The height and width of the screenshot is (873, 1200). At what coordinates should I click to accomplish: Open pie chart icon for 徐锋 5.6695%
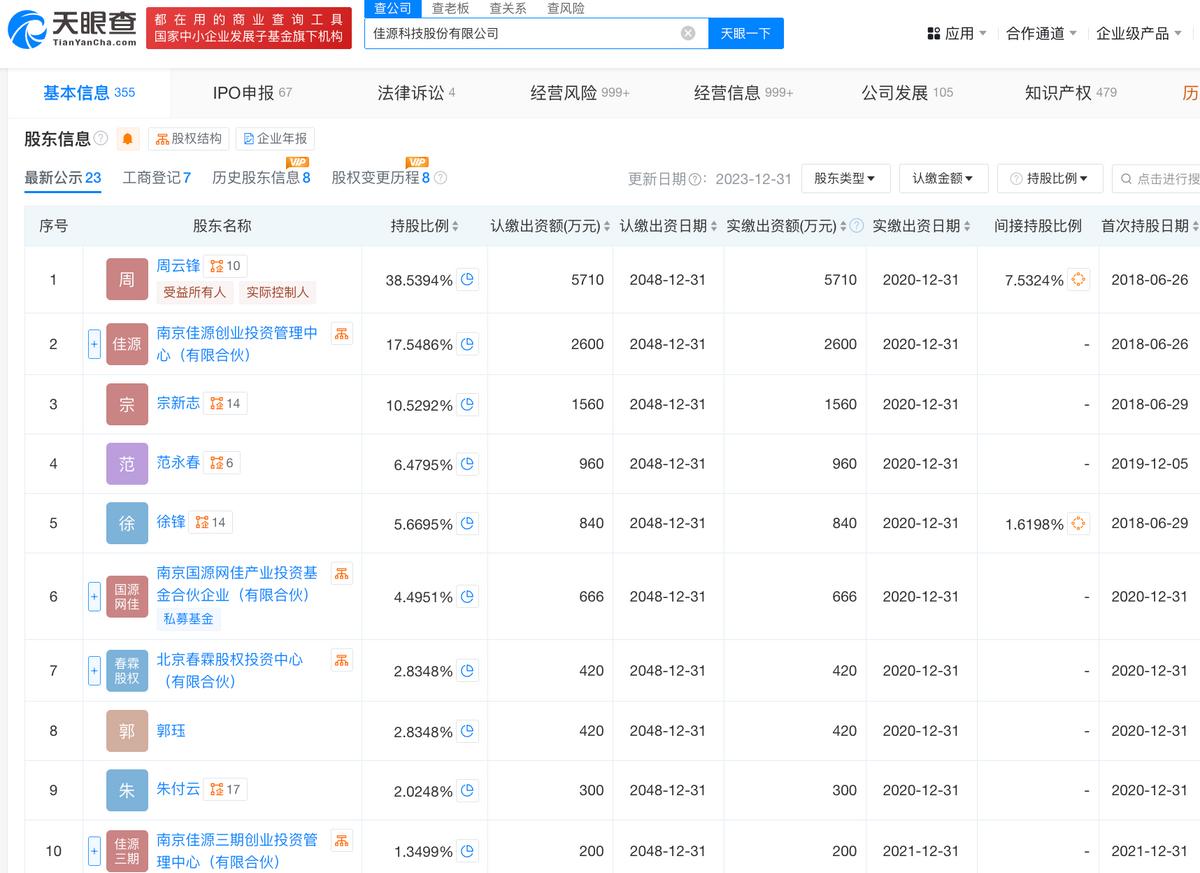click(468, 523)
